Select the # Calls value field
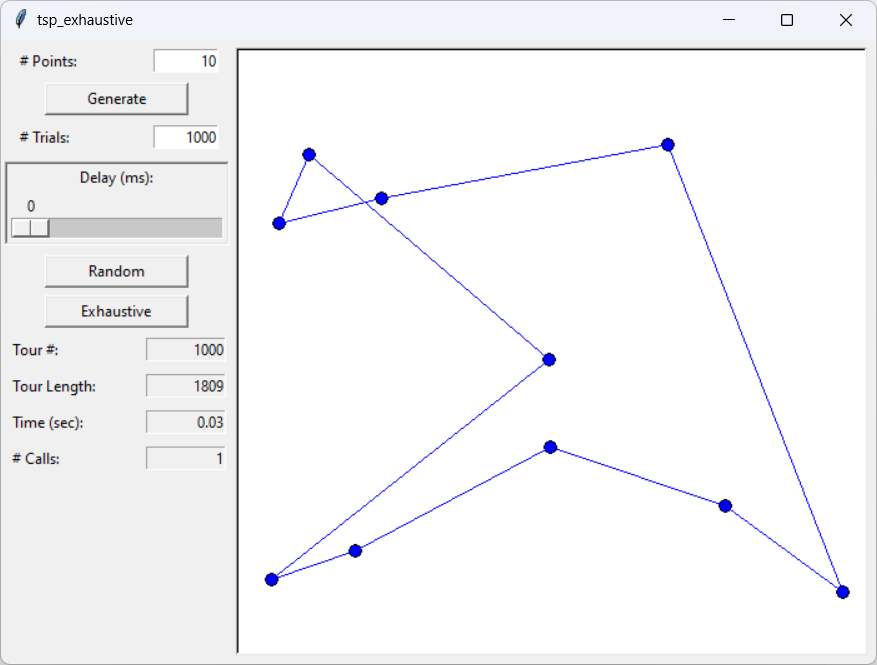Image resolution: width=877 pixels, height=665 pixels. tap(186, 459)
